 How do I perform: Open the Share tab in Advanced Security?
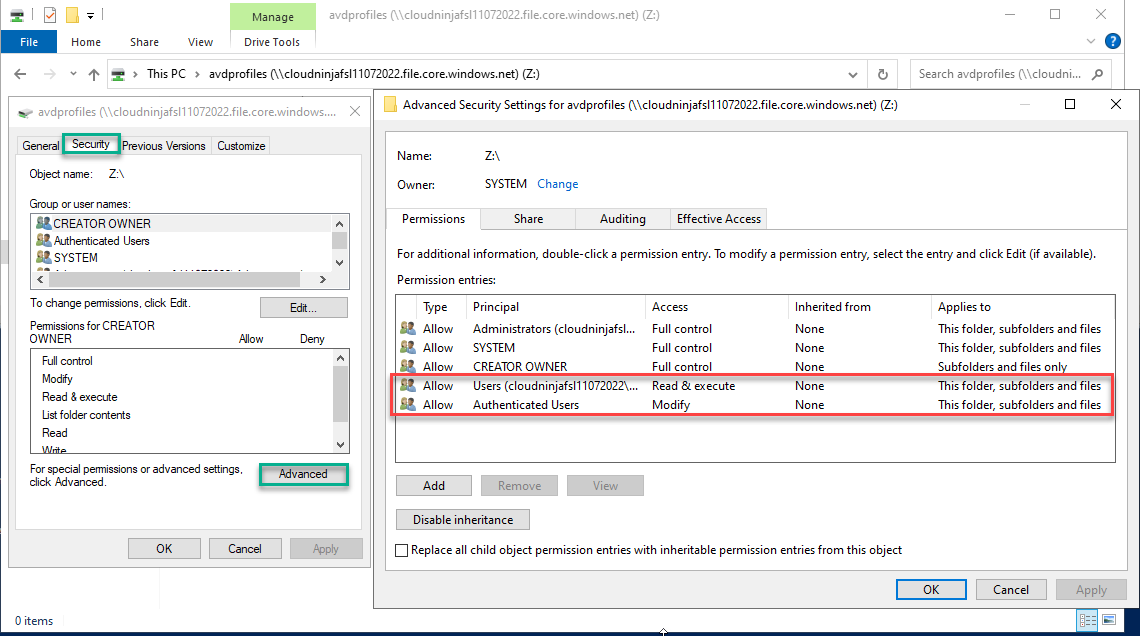coord(529,219)
